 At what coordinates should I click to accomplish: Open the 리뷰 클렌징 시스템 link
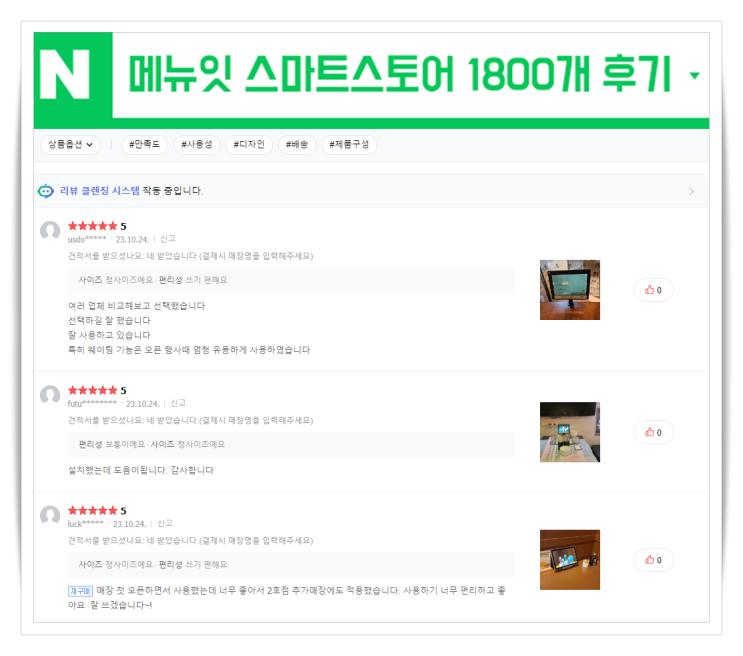(100, 191)
